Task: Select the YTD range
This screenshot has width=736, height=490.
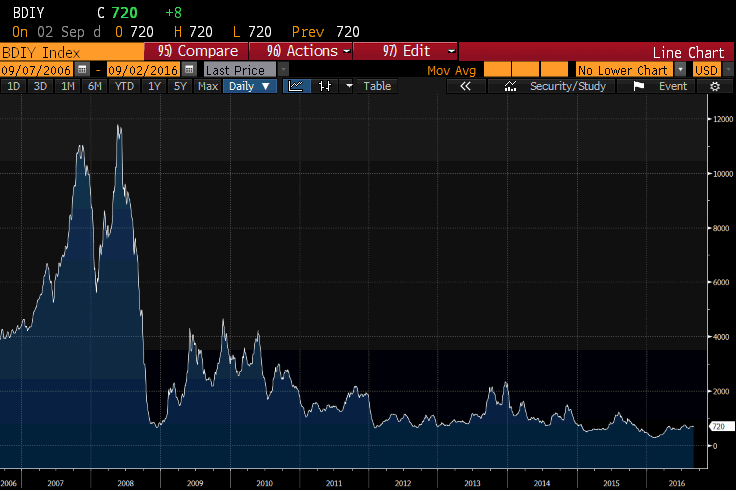Action: (124, 86)
